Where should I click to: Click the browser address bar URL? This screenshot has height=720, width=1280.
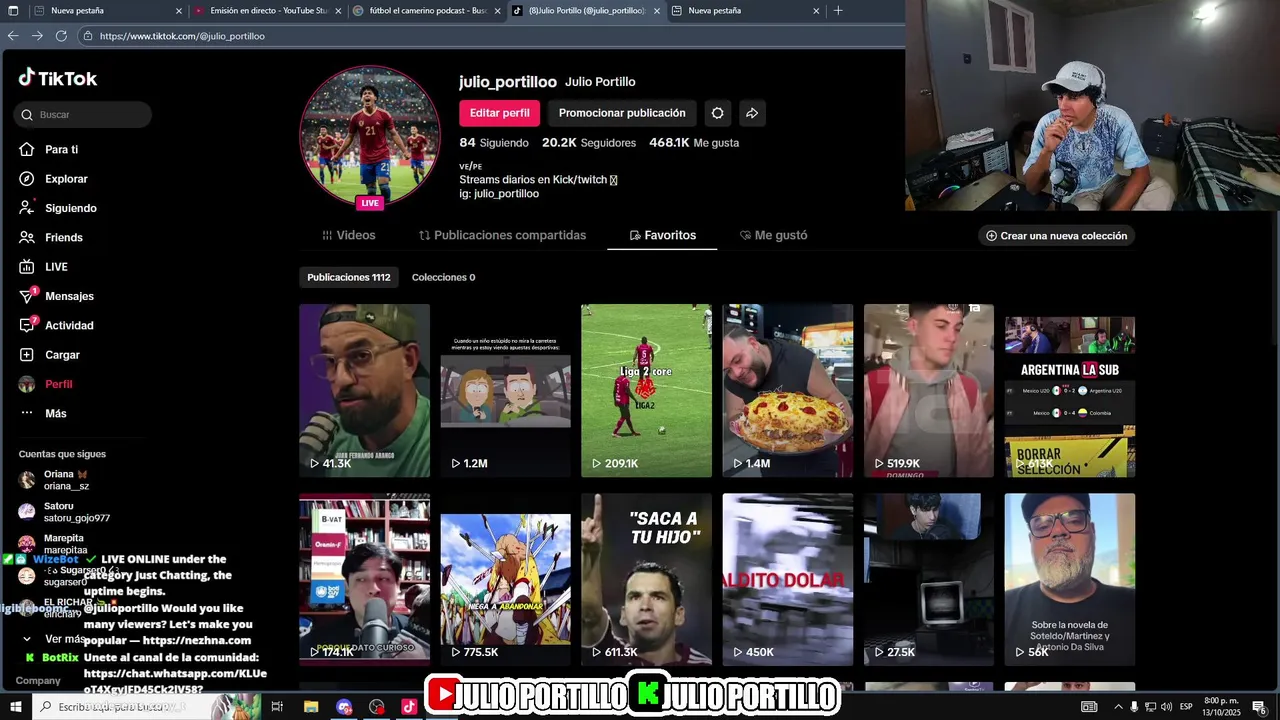[x=182, y=36]
